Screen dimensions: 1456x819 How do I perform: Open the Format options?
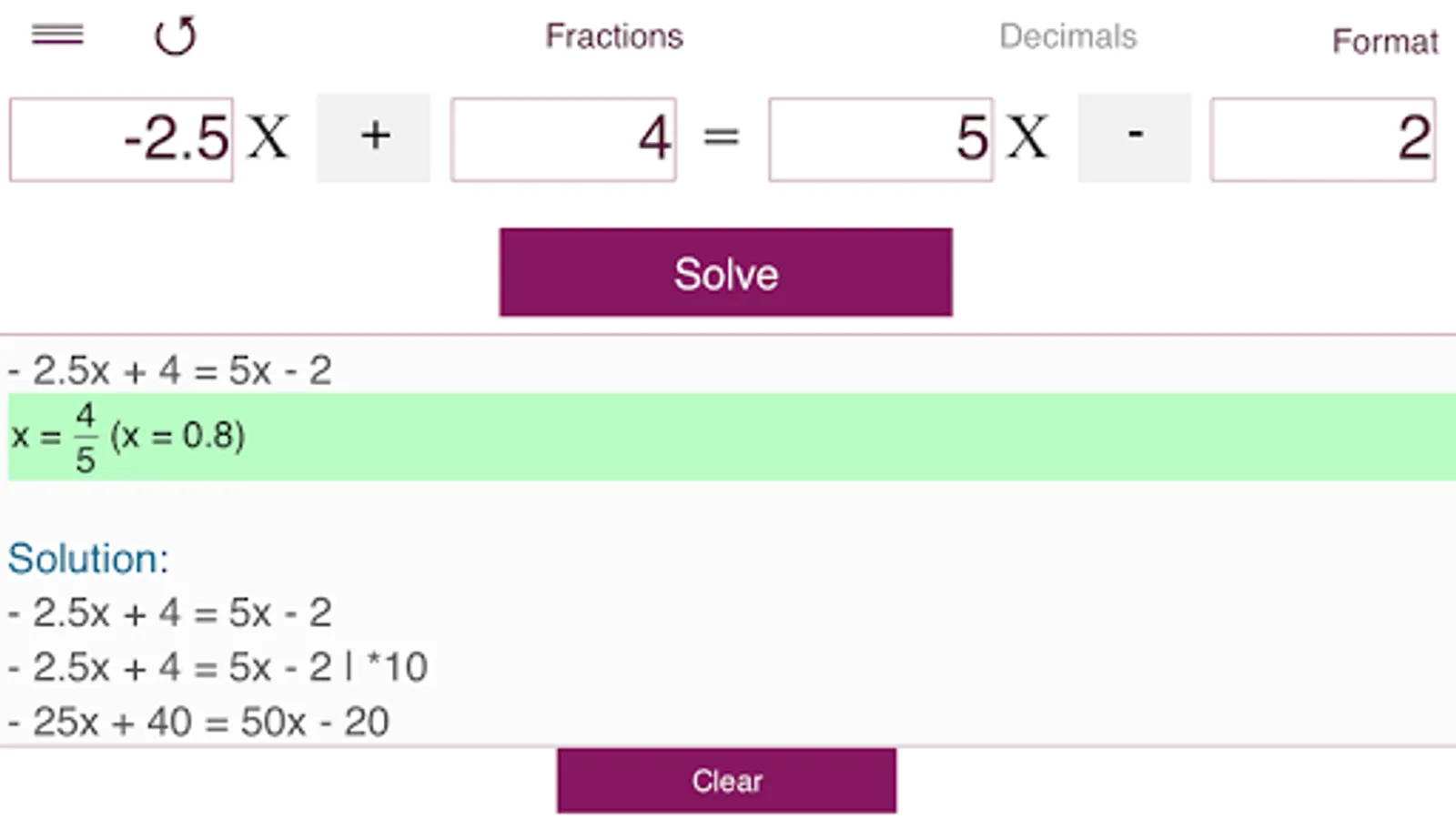pos(1384,41)
